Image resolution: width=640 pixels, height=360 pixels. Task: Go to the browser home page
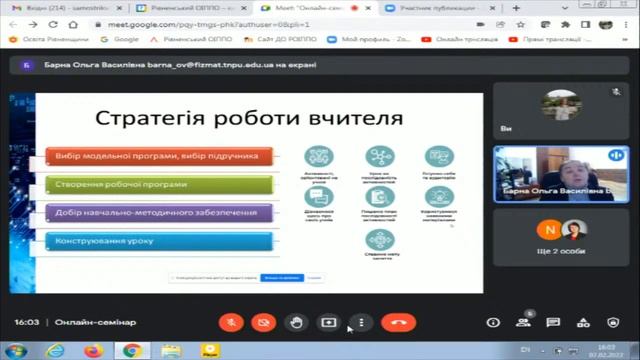[x=73, y=25]
